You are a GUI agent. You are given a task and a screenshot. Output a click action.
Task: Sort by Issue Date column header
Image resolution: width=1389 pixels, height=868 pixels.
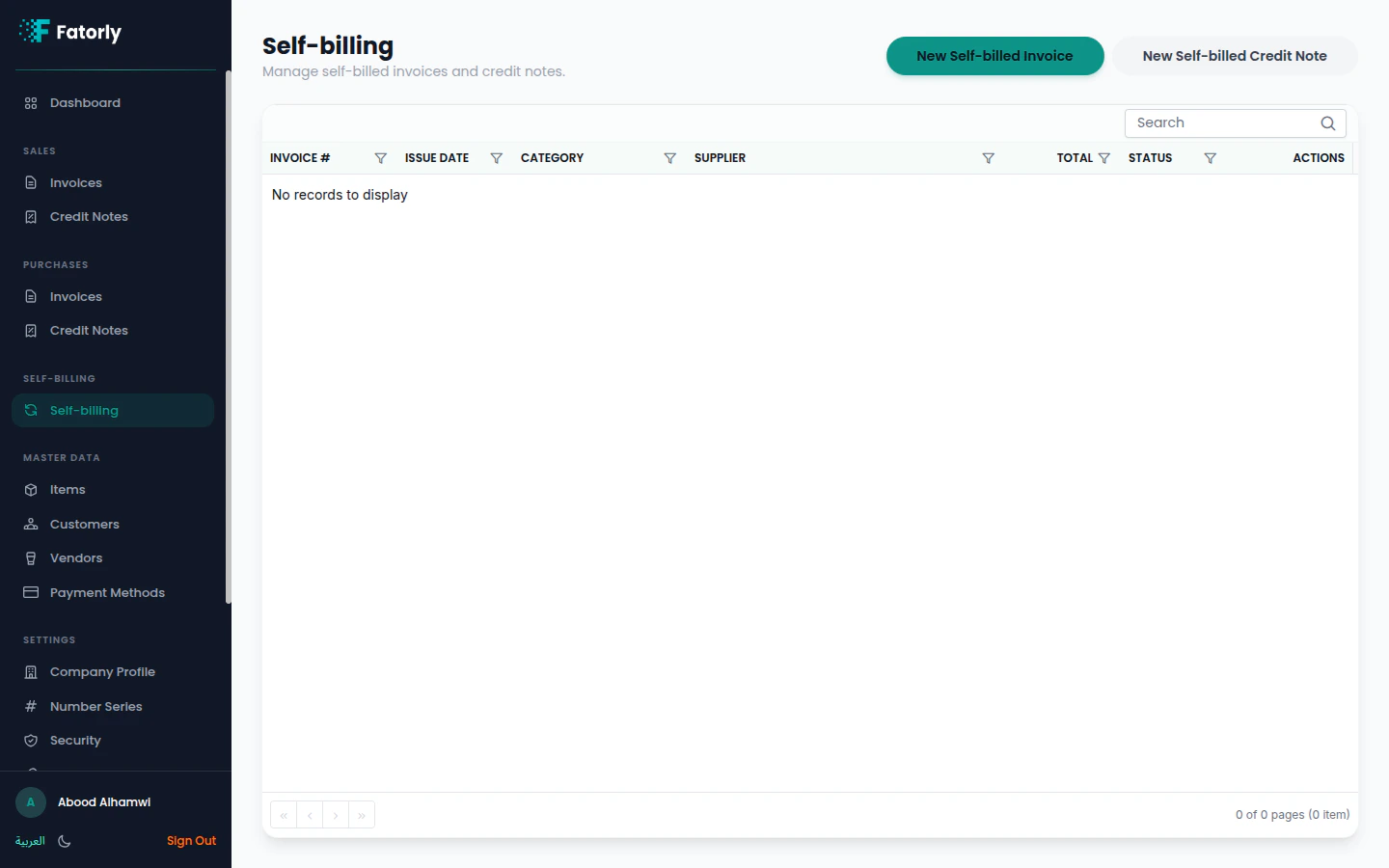pyautogui.click(x=437, y=158)
